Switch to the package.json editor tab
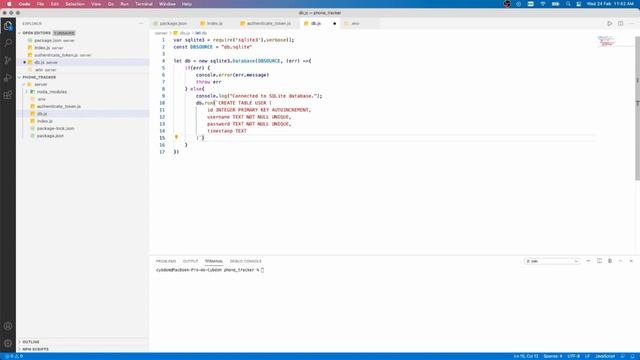This screenshot has width=640, height=360. [173, 24]
